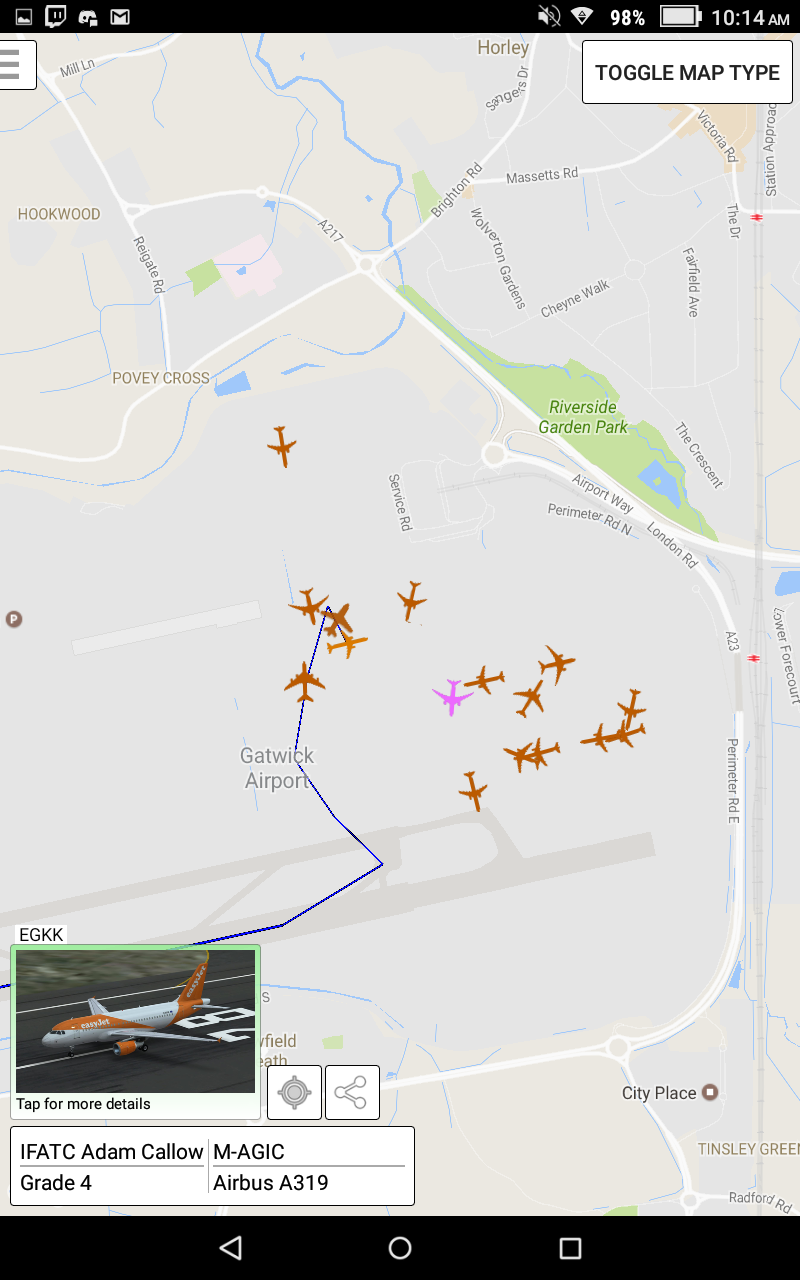Screen dimensions: 800x1280
Task: Tap the Gatwick Airport map label
Action: (x=277, y=768)
